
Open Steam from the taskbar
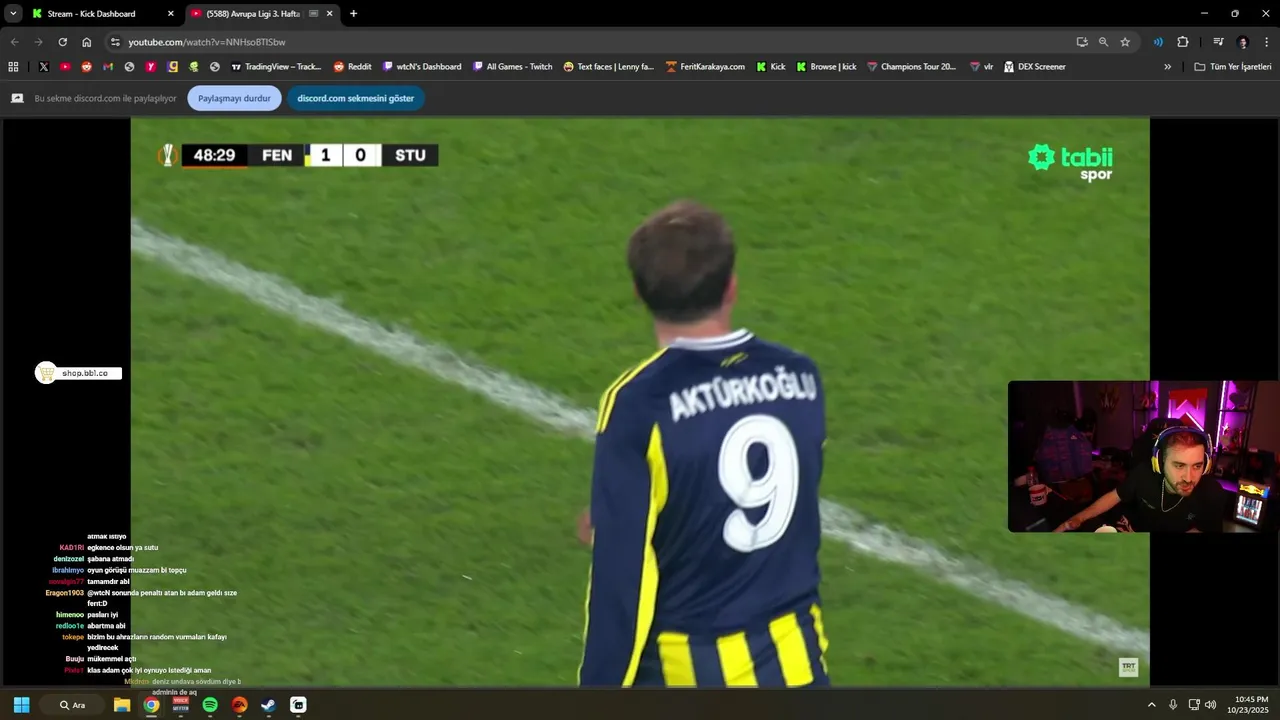coord(269,705)
